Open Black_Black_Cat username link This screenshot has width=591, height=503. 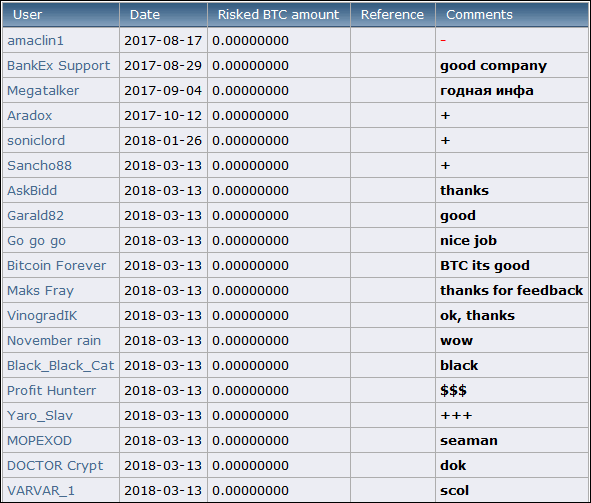[x=60, y=365]
